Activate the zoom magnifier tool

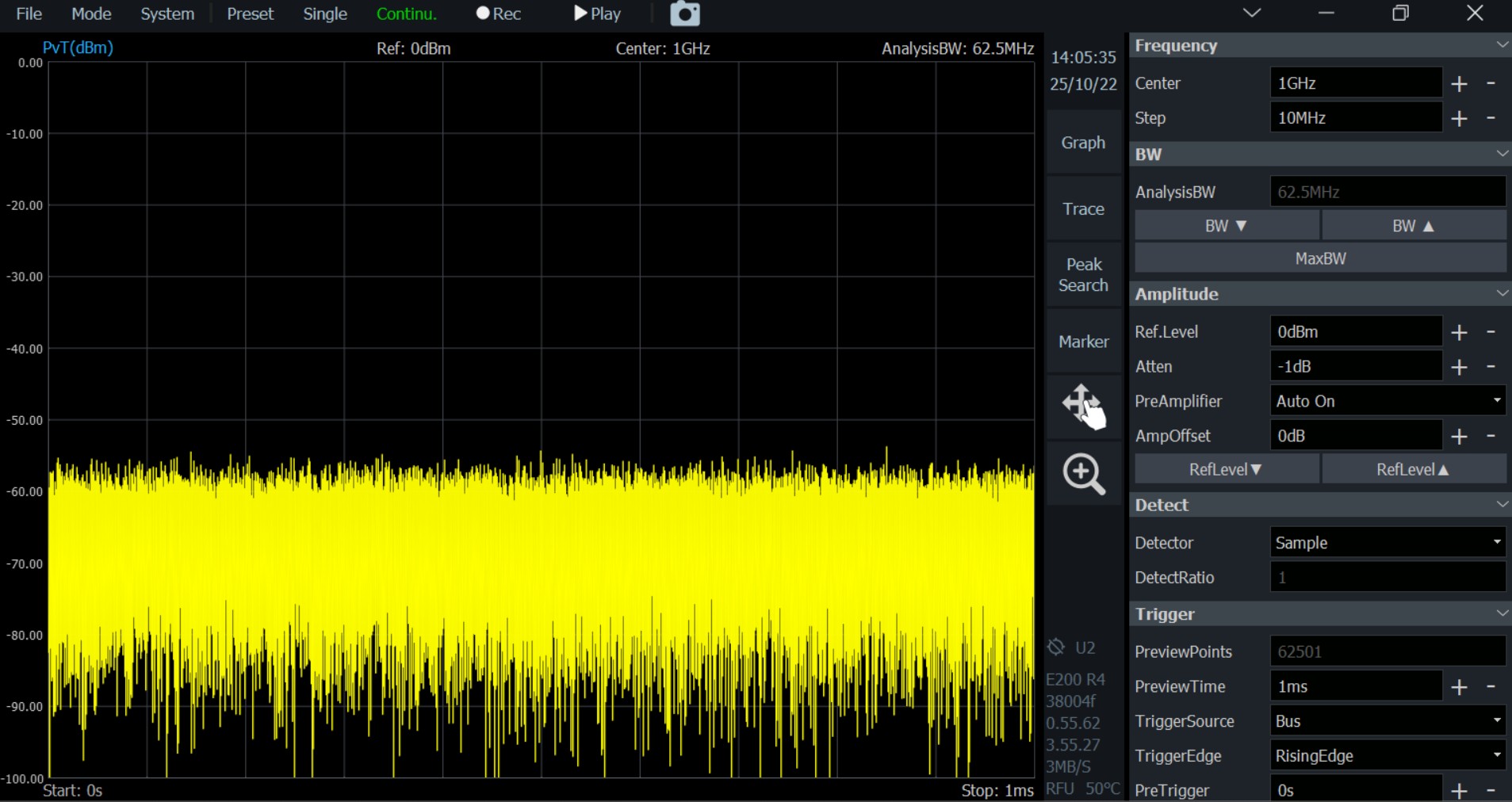[1083, 474]
